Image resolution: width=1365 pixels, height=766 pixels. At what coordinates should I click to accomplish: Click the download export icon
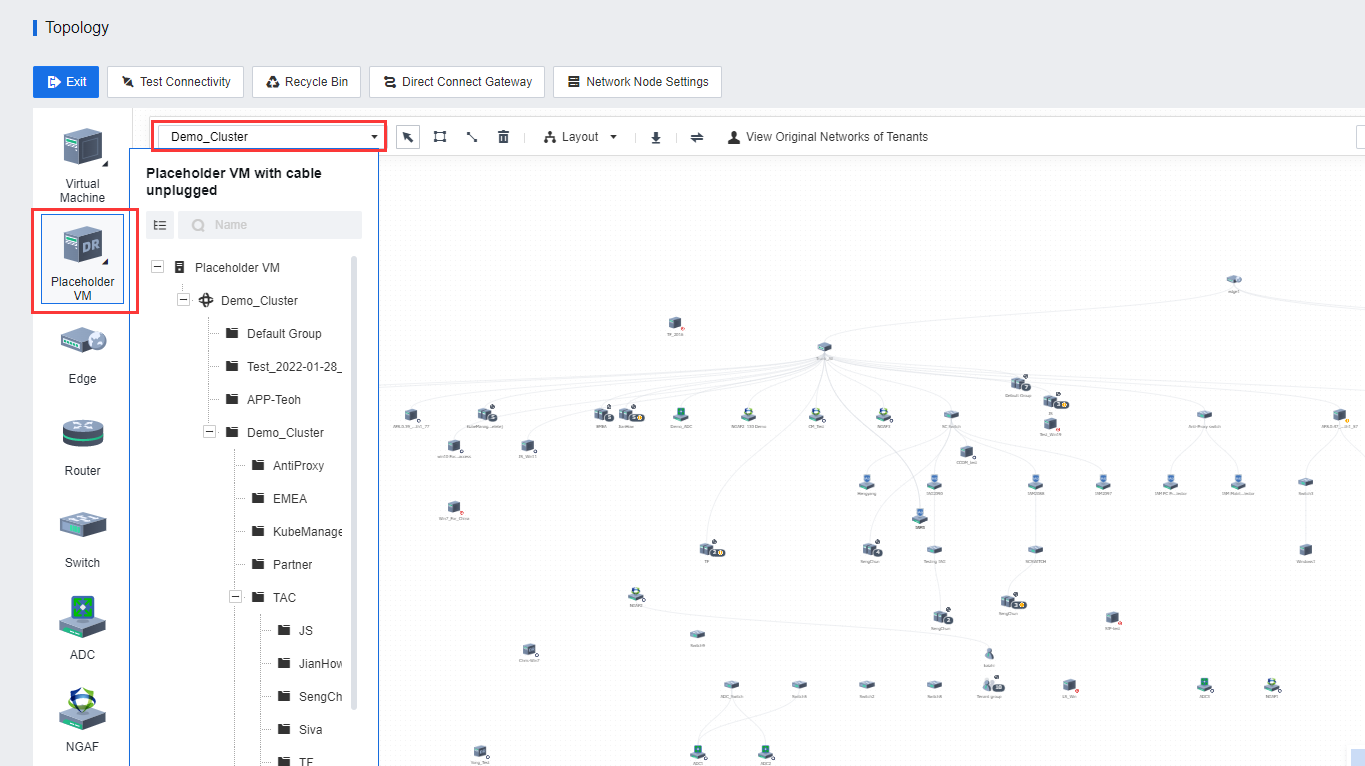(656, 137)
